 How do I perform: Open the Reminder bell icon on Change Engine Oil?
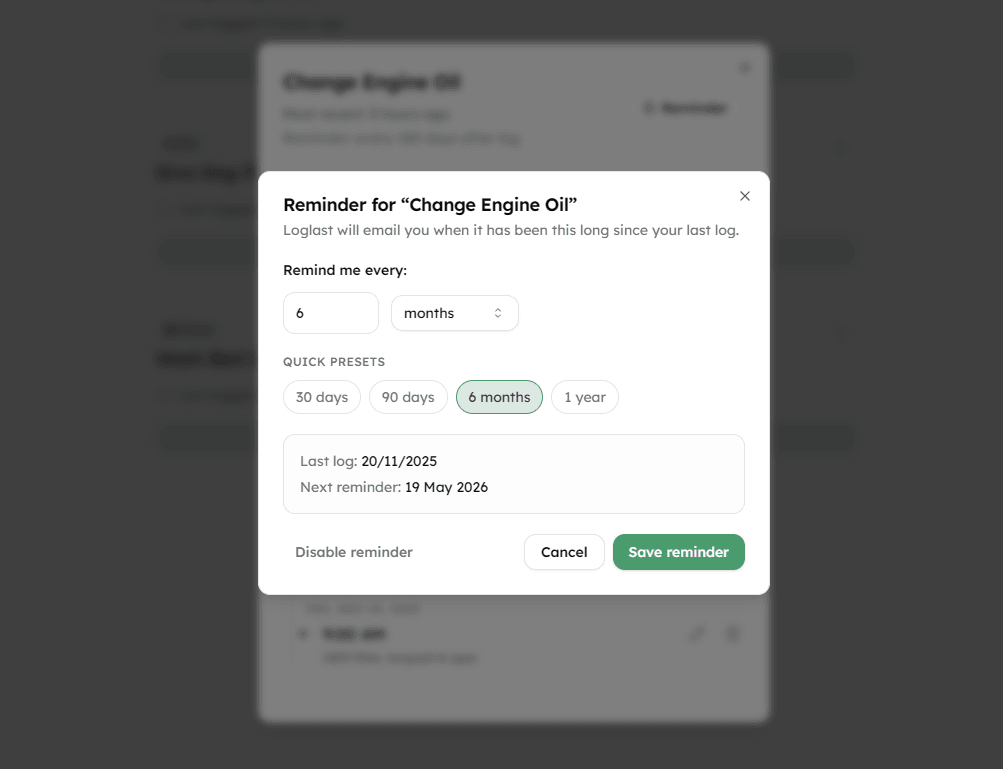tap(686, 107)
